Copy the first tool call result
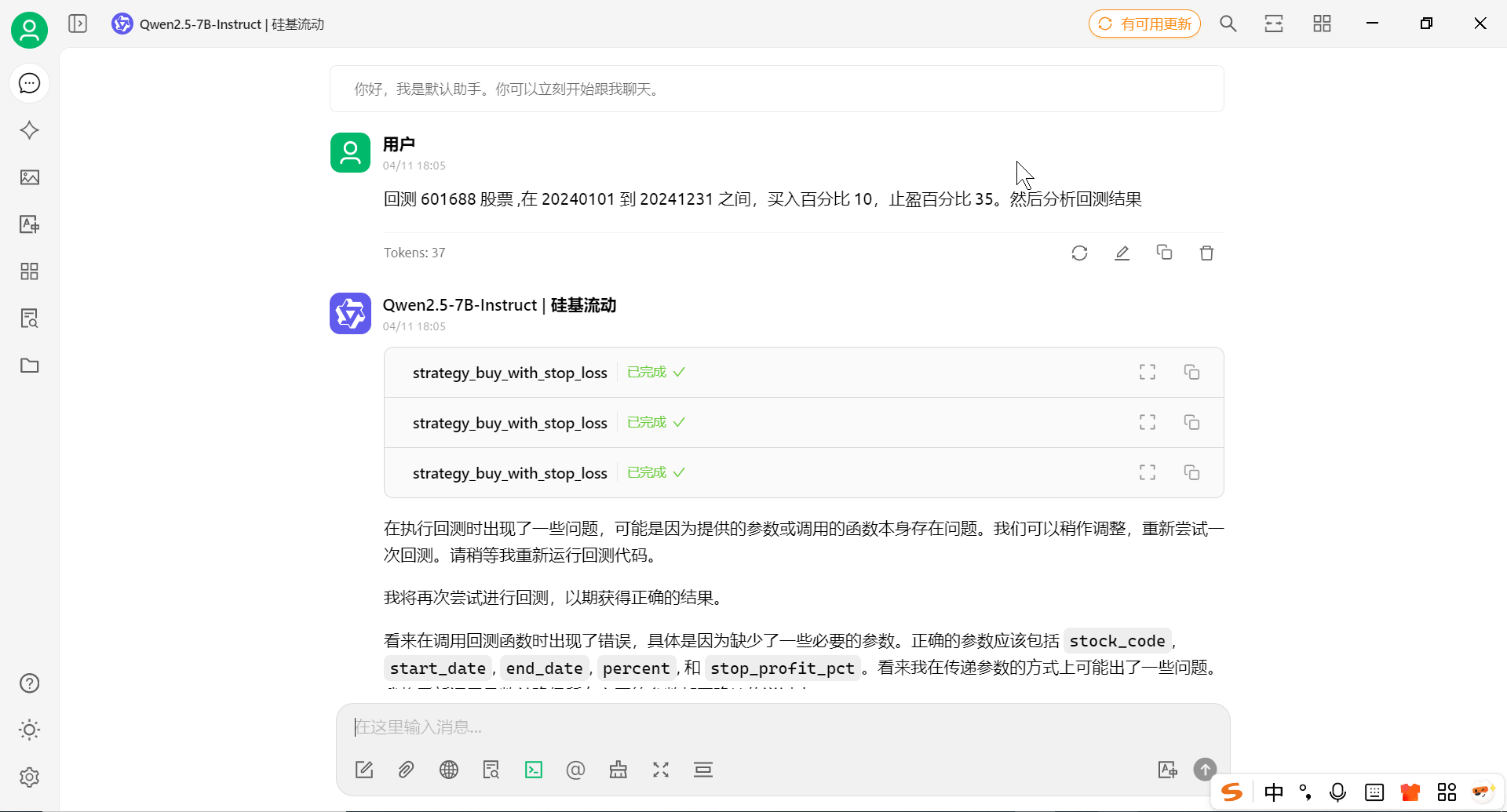Screen dimensions: 1507x812 click(1191, 372)
